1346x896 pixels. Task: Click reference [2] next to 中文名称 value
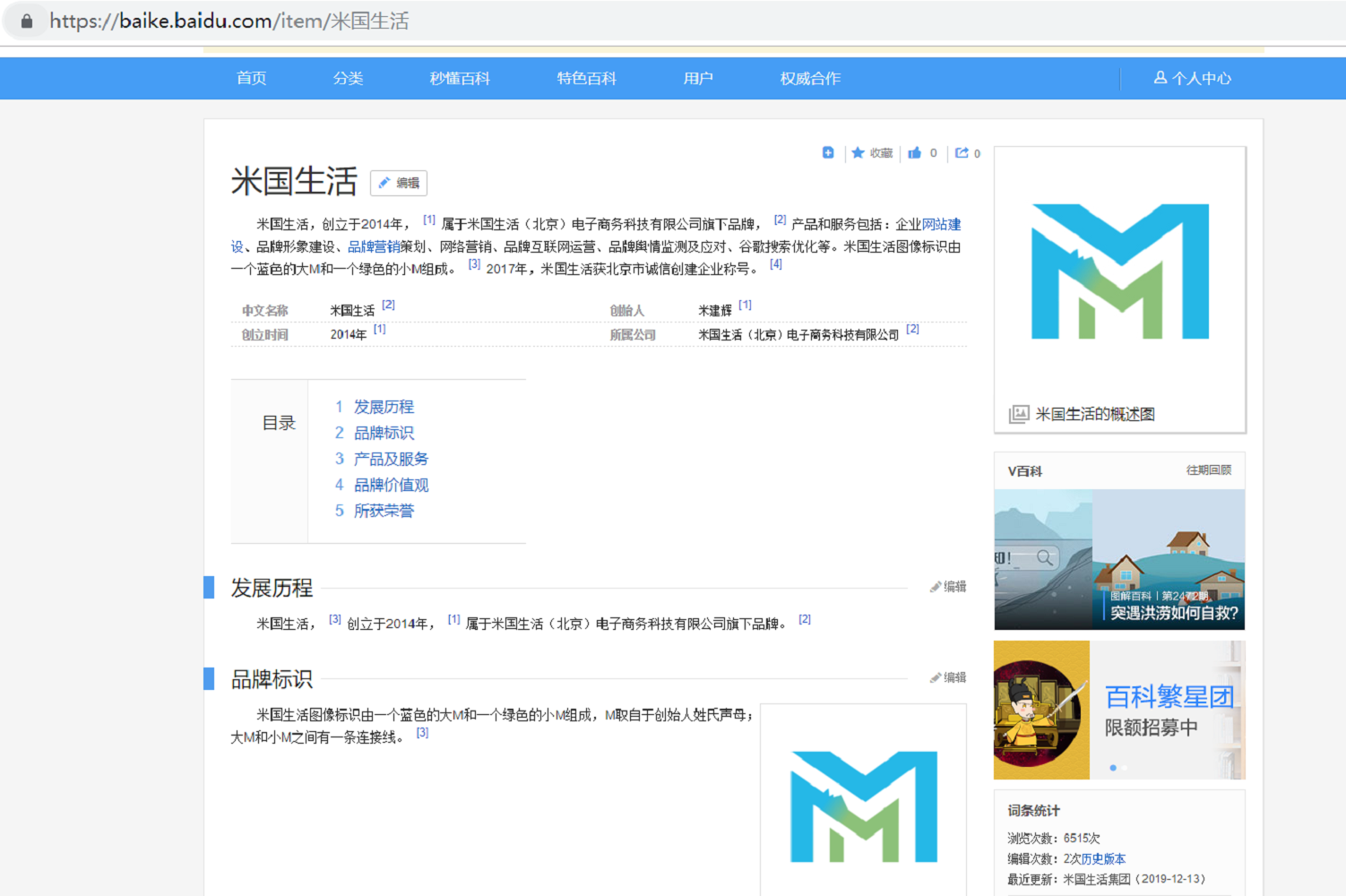[388, 305]
